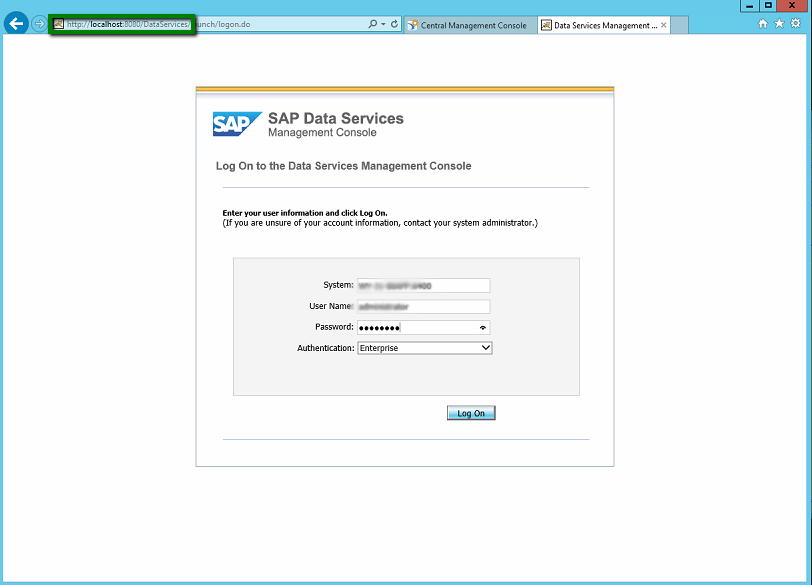Open browser Tools gear icon
This screenshot has height=585, width=812.
(795, 24)
